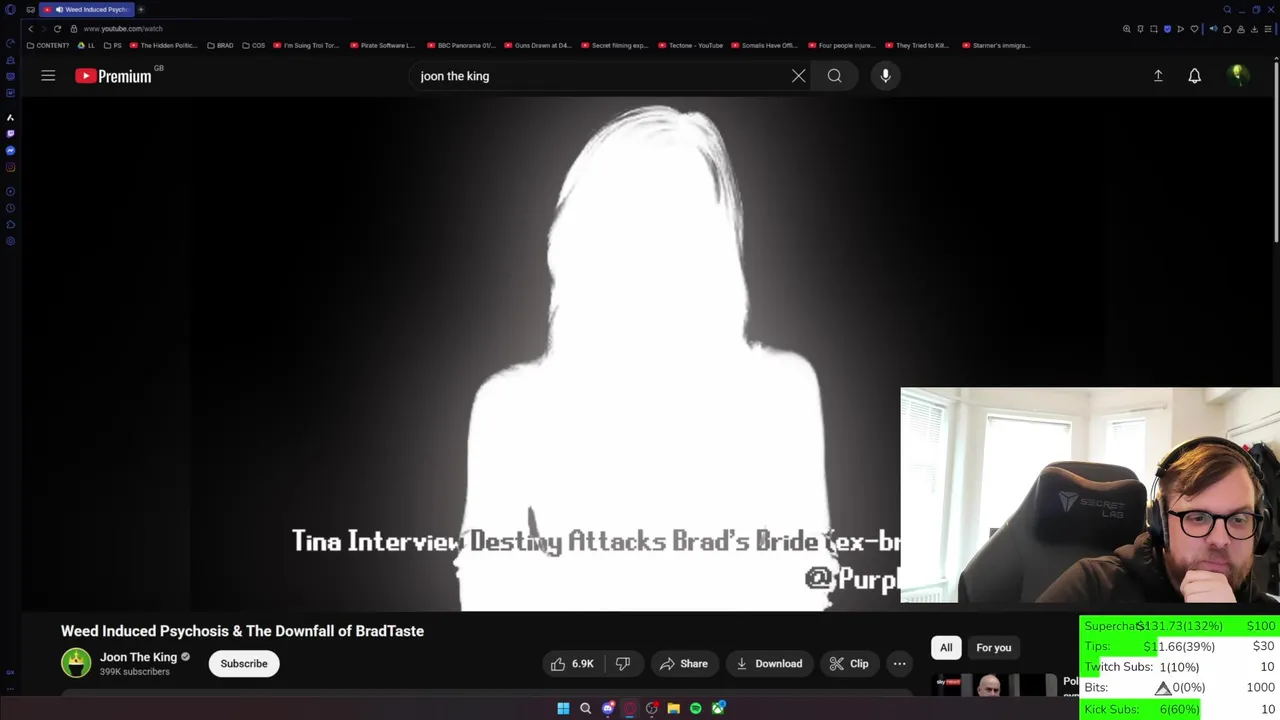
Task: Open the BBC Panorama bookmark
Action: (460, 45)
